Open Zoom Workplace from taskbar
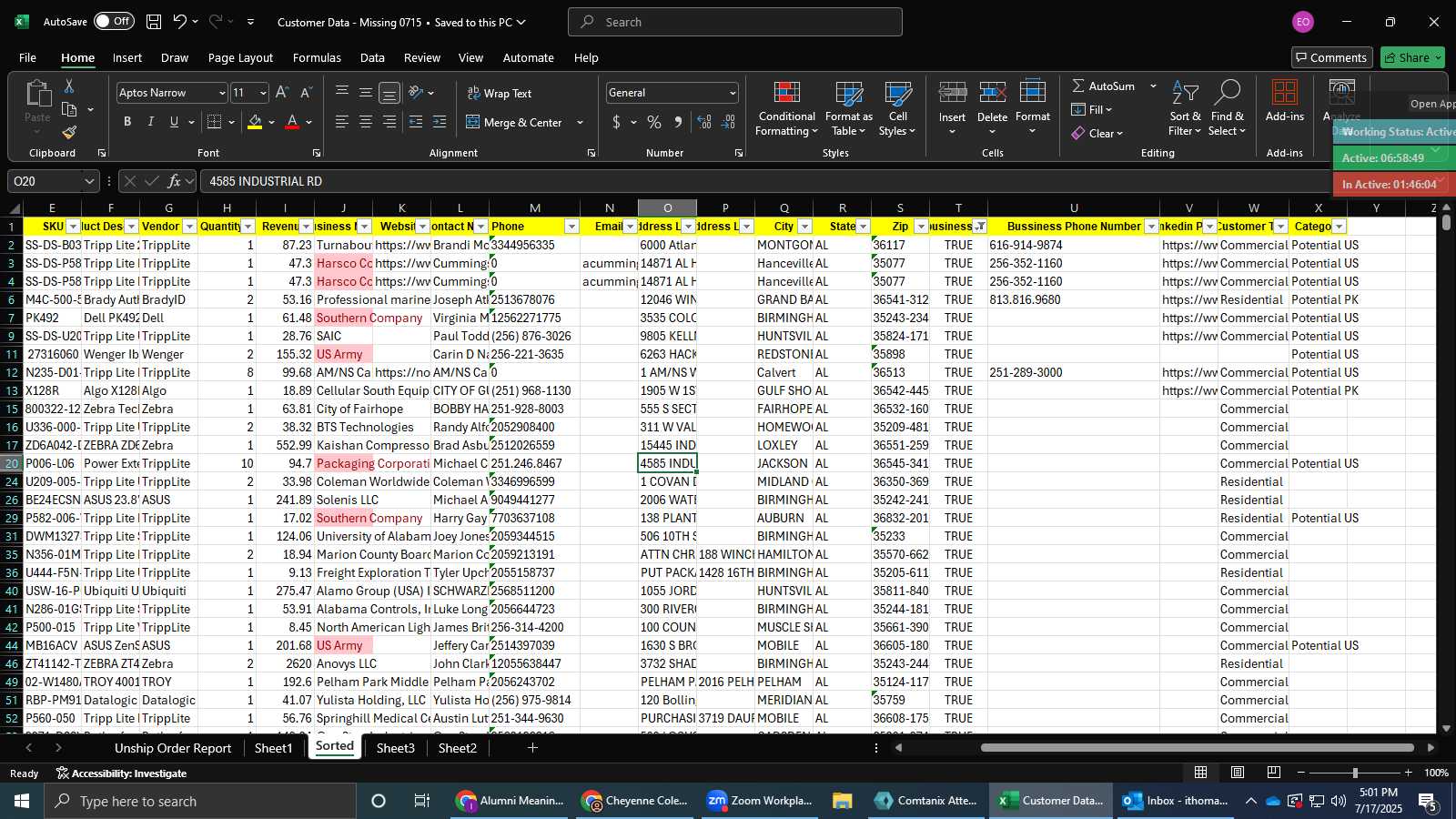This screenshot has height=819, width=1456. pos(760,801)
